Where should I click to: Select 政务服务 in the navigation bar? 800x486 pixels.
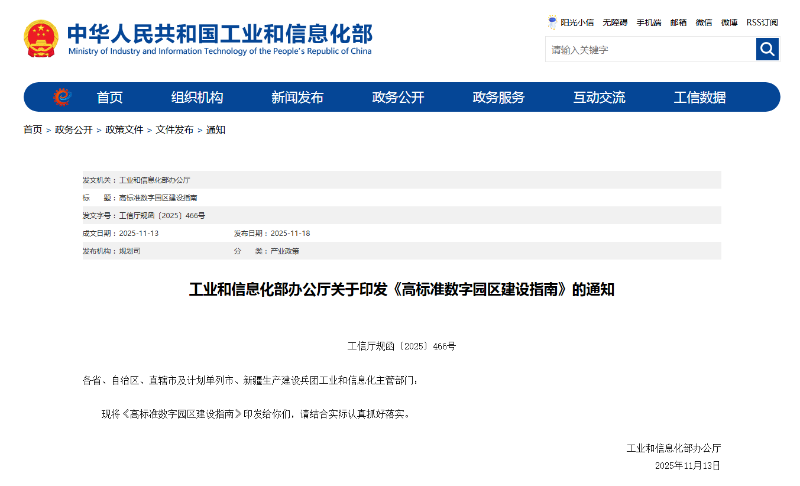[x=498, y=97]
